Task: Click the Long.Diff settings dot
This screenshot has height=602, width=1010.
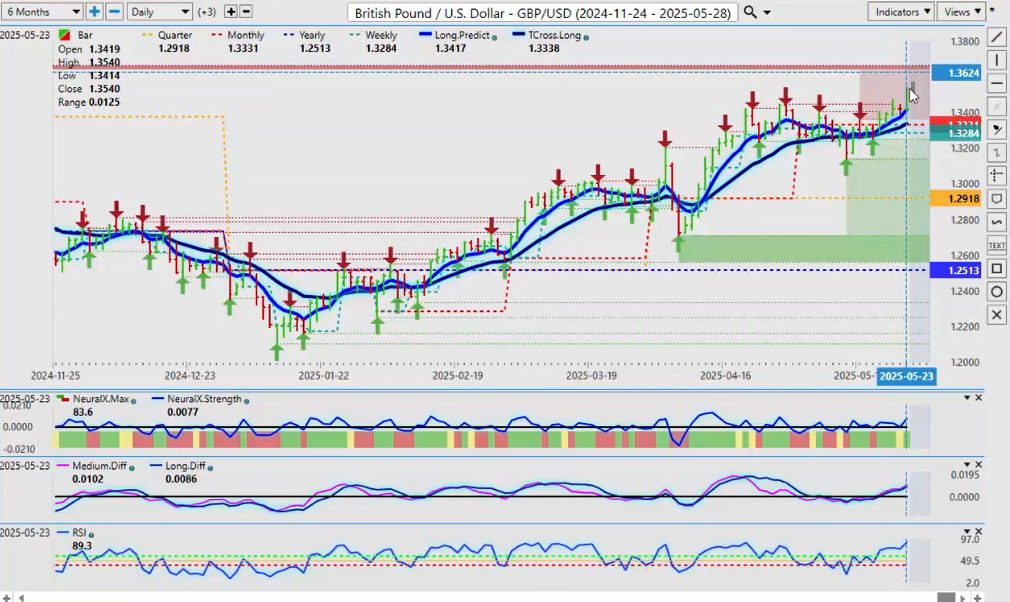Action: coord(210,468)
